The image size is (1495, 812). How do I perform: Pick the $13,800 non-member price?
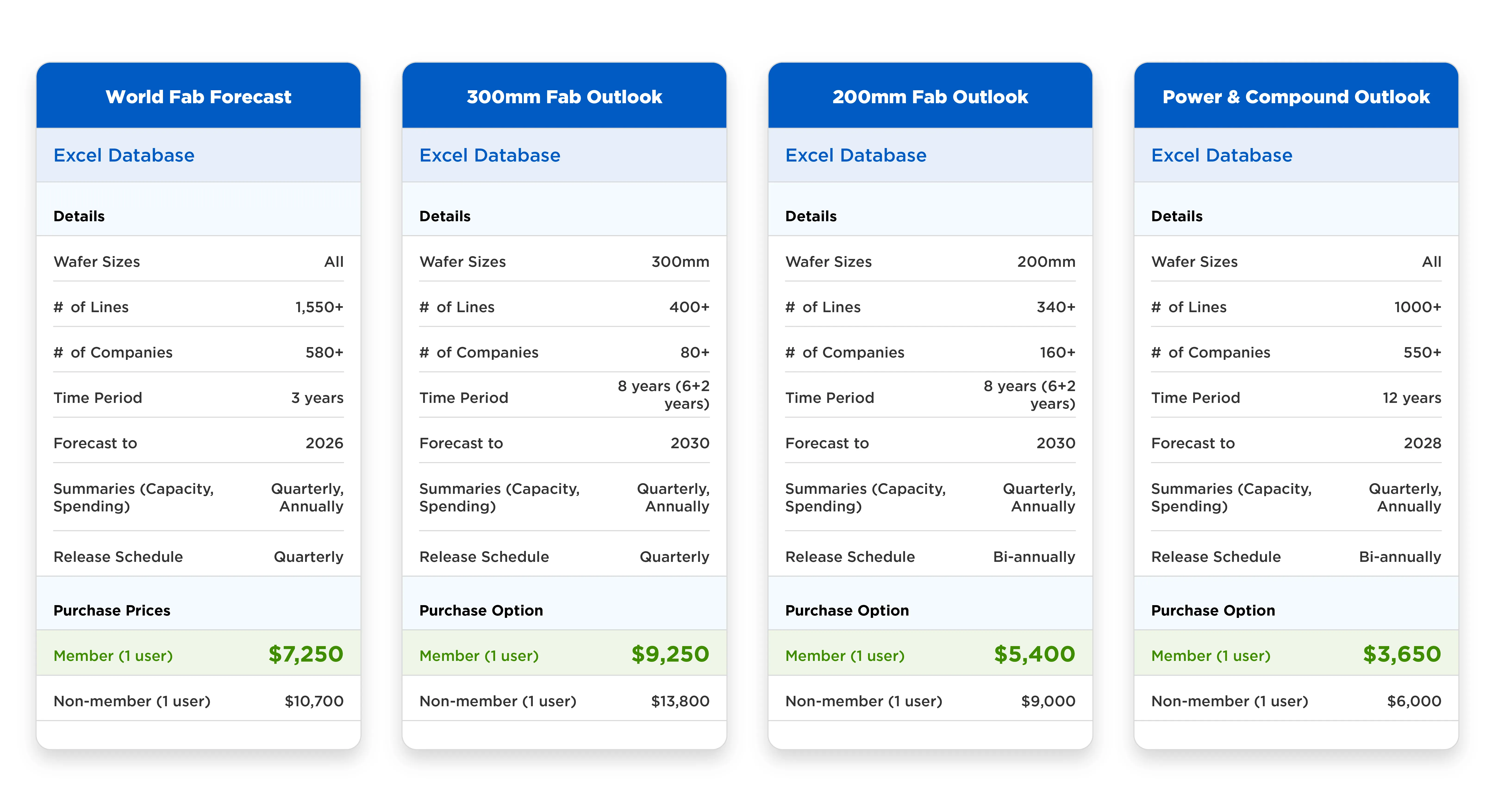coord(680,701)
